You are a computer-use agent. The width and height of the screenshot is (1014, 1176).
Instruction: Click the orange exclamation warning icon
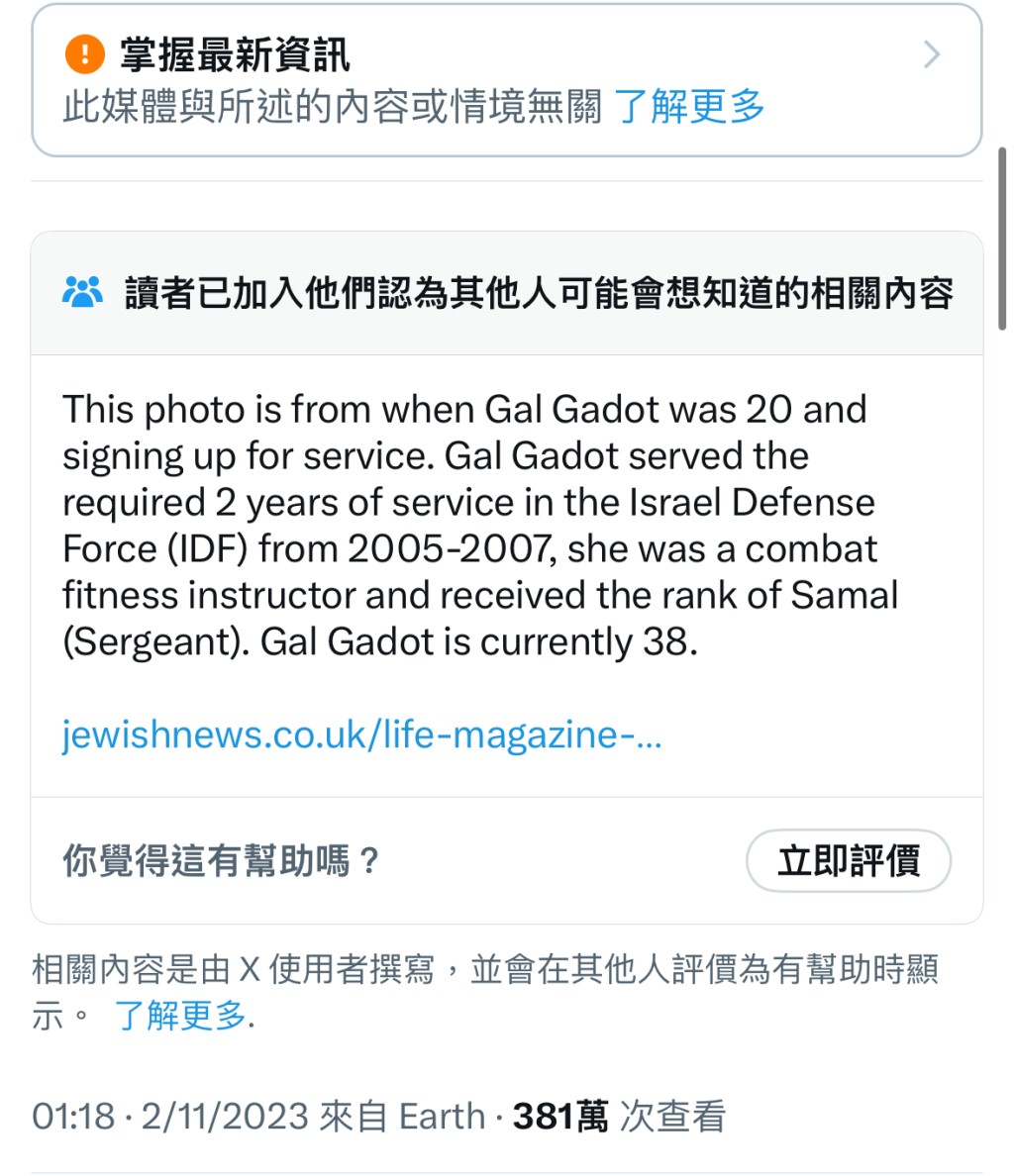[x=85, y=54]
